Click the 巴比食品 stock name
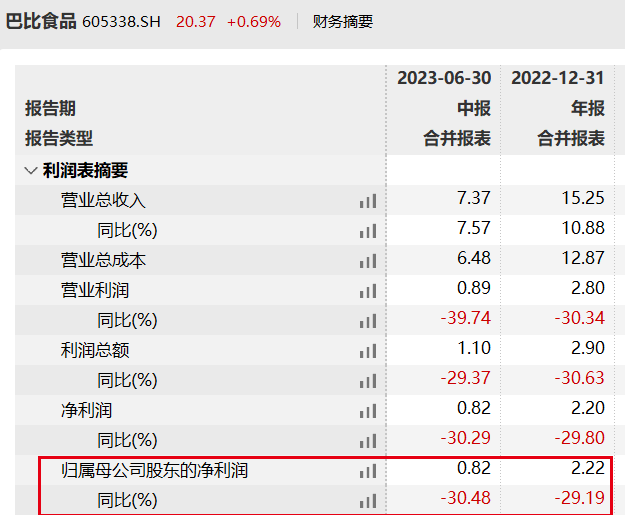This screenshot has height=515, width=625. [x=41, y=21]
